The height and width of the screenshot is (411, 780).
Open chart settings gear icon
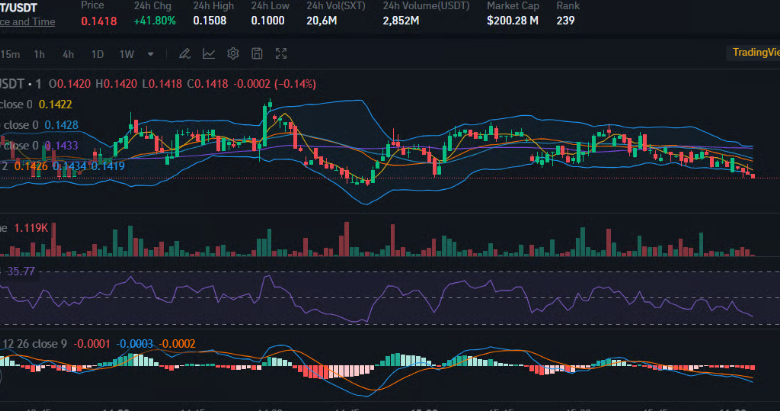coord(233,54)
